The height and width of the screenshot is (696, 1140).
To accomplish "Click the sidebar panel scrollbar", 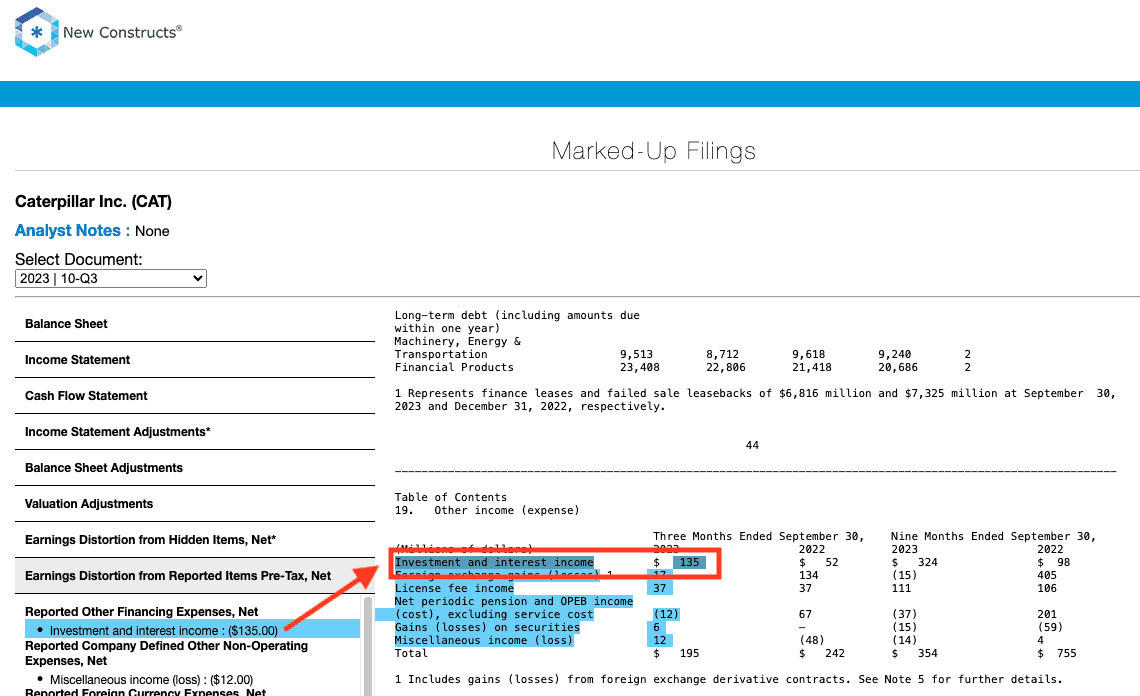I will 368,646.
